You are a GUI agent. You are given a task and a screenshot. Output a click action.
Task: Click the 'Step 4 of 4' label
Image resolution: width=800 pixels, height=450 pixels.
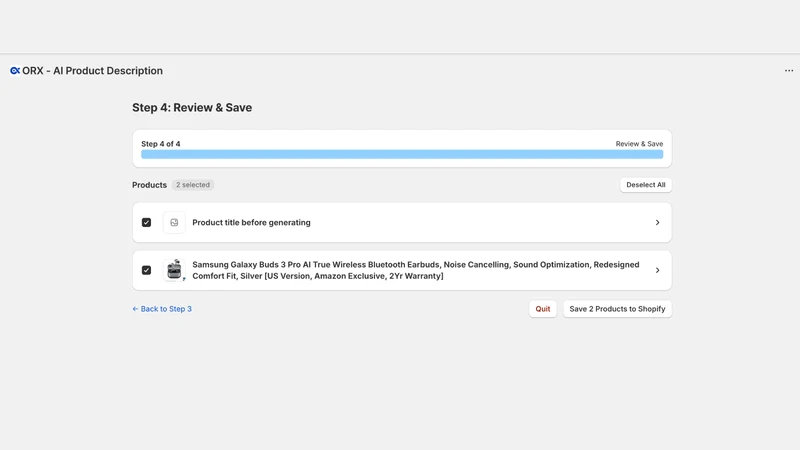161,144
